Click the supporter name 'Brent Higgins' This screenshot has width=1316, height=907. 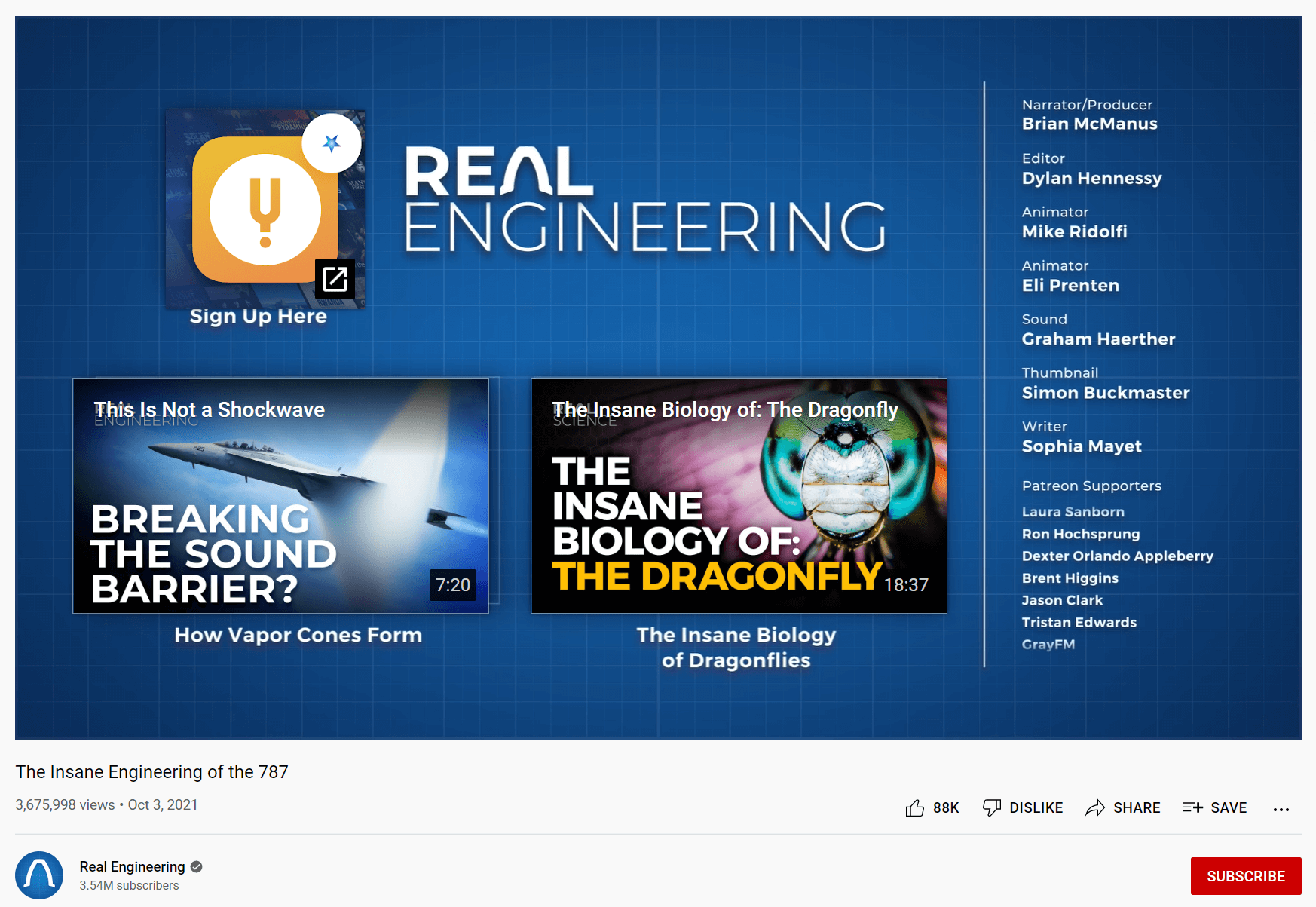pyautogui.click(x=1070, y=578)
